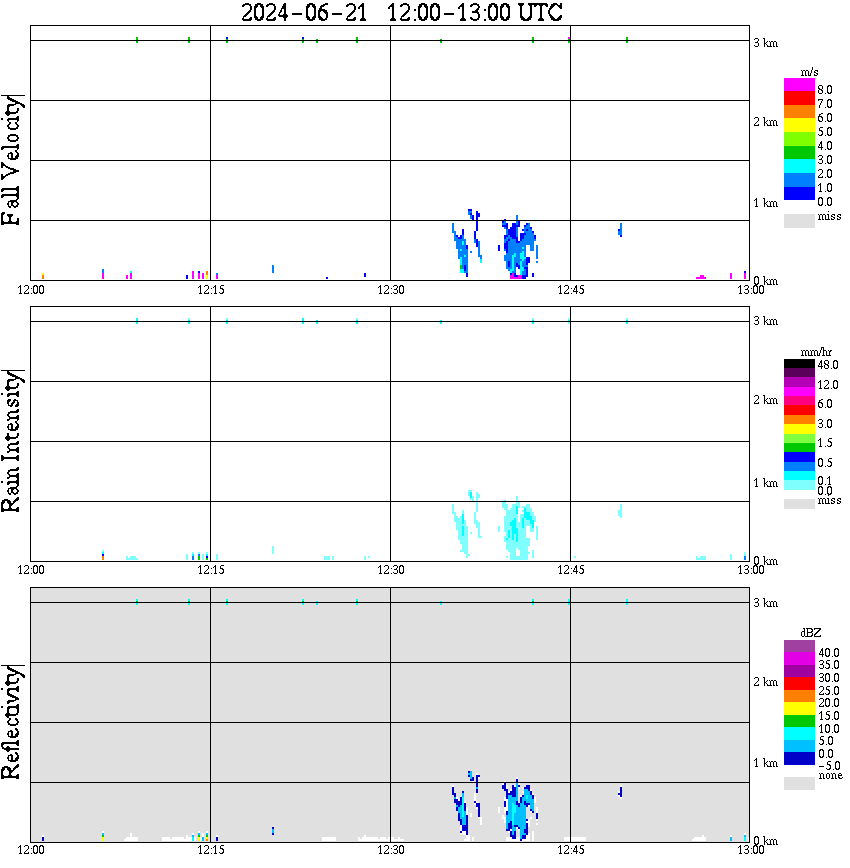Click the chart title '2024-06-21 12:00-13:00 UTC'
Viewport: 850px width, 868px height.
(x=401, y=12)
